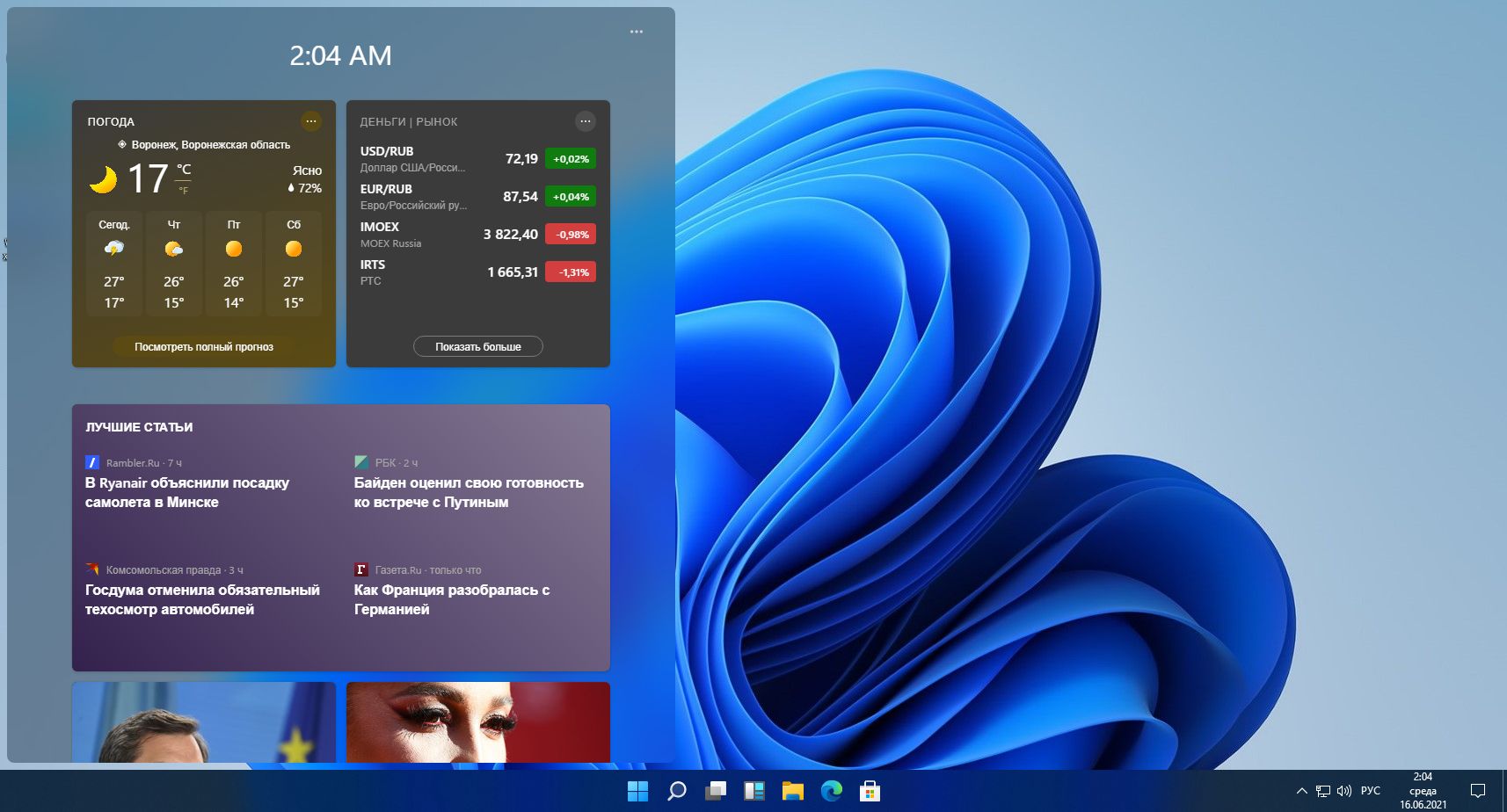Toggle the Widgets taskbar button
This screenshot has width=1507, height=812.
tap(754, 791)
